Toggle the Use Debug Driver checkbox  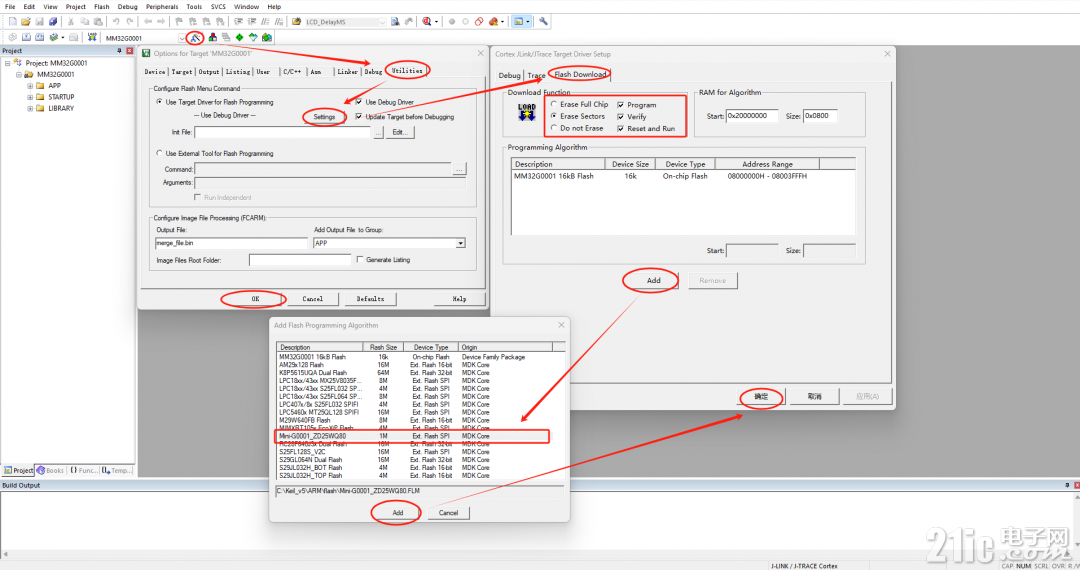pos(359,102)
